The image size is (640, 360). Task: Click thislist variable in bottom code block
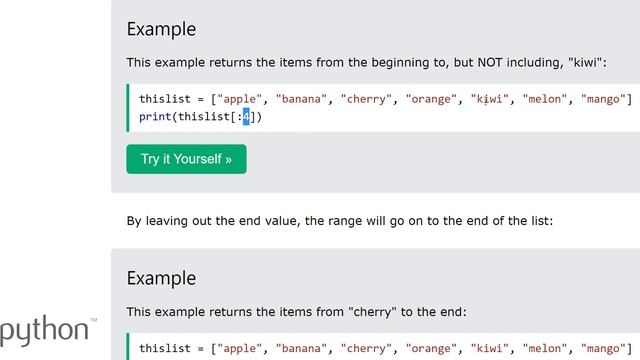pyautogui.click(x=165, y=349)
